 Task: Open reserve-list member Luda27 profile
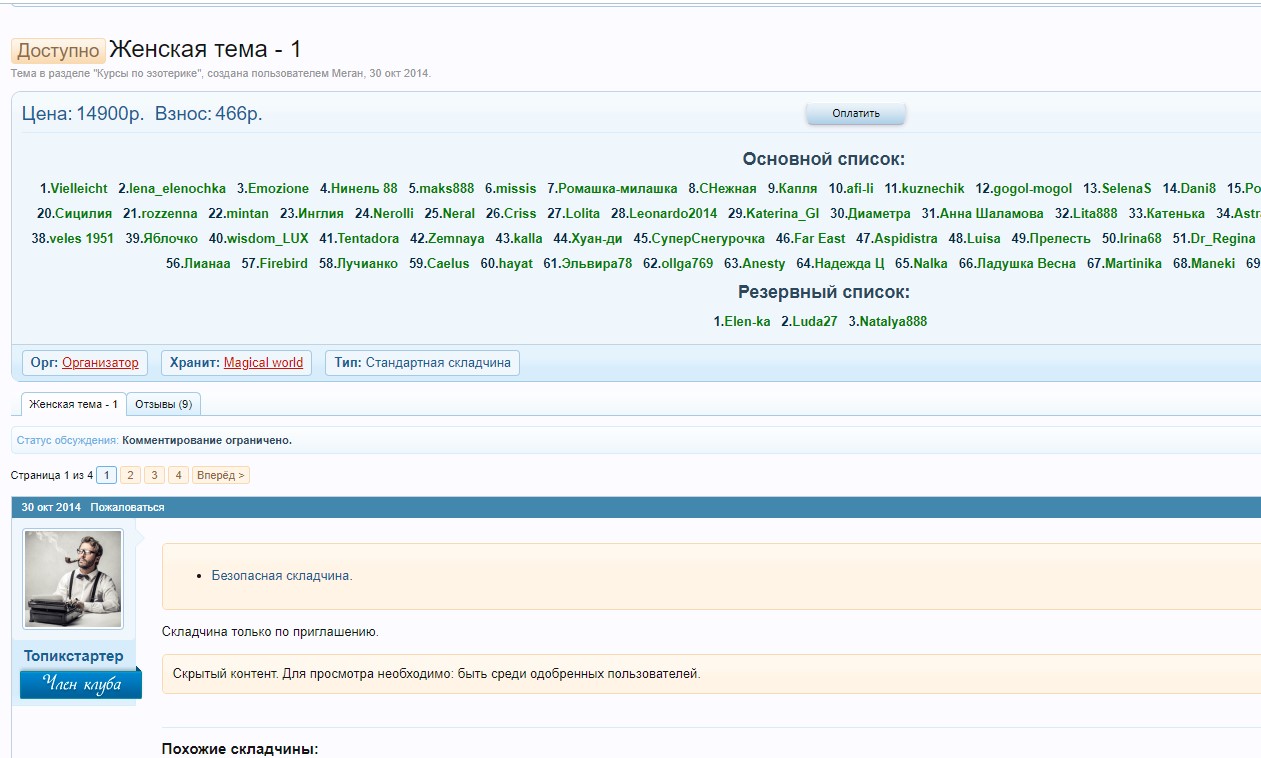815,321
